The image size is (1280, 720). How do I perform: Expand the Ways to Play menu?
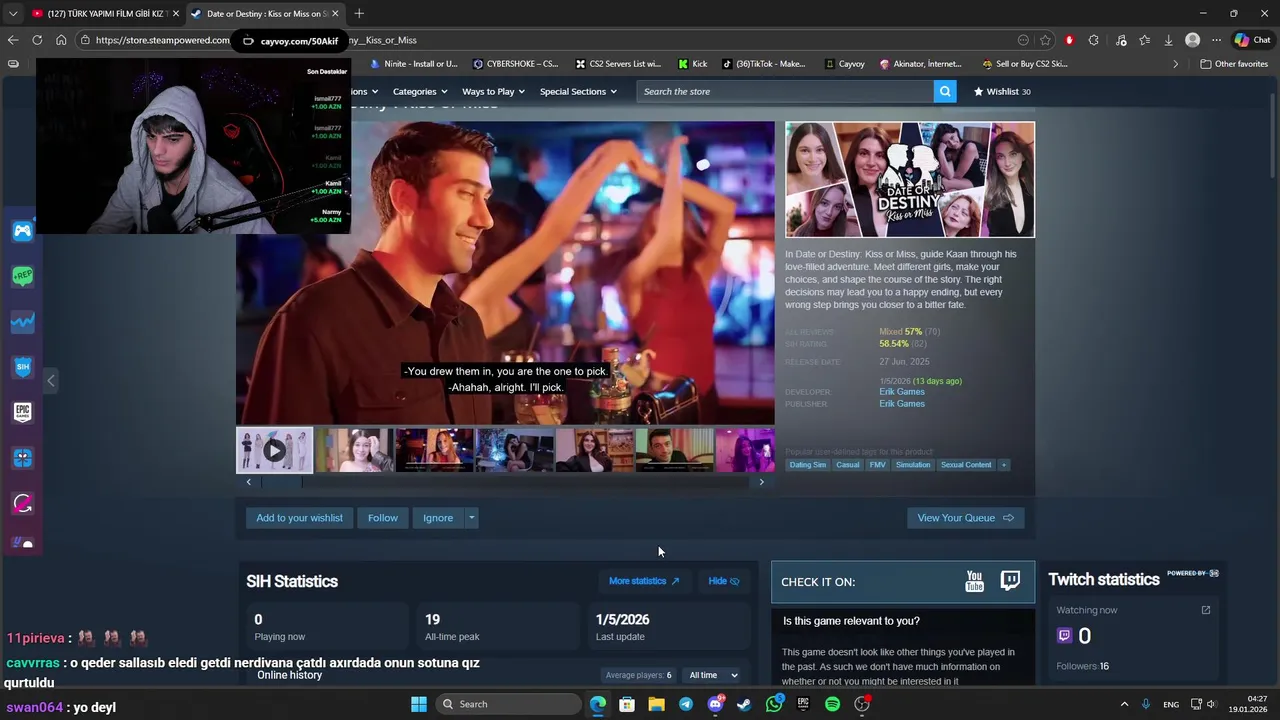(x=493, y=91)
